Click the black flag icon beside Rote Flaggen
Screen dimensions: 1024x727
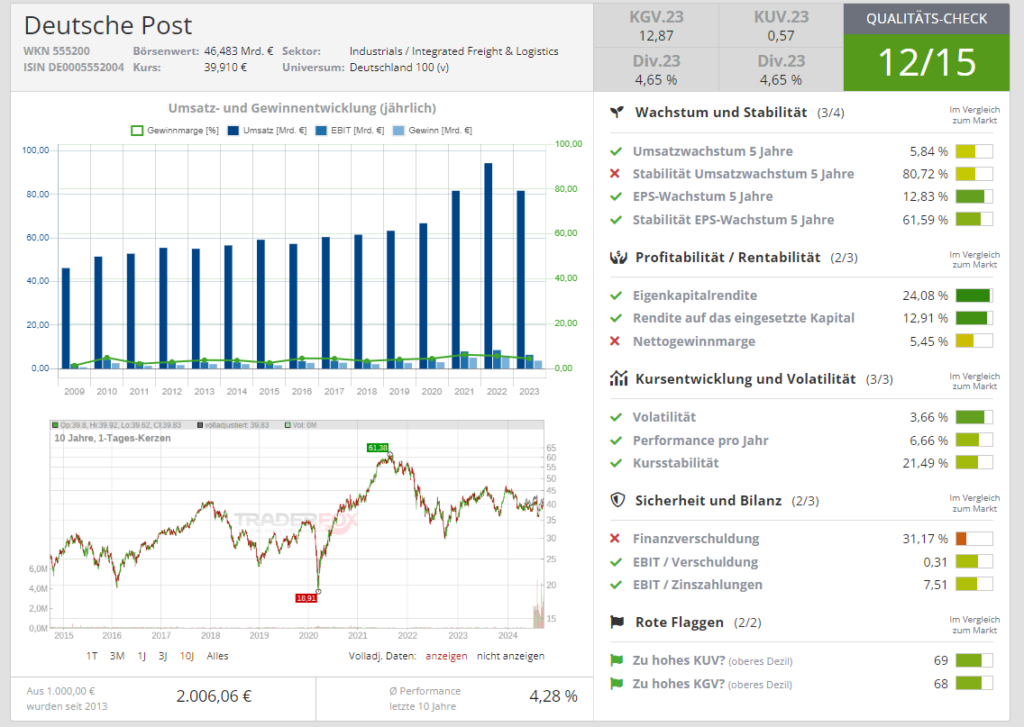[618, 622]
